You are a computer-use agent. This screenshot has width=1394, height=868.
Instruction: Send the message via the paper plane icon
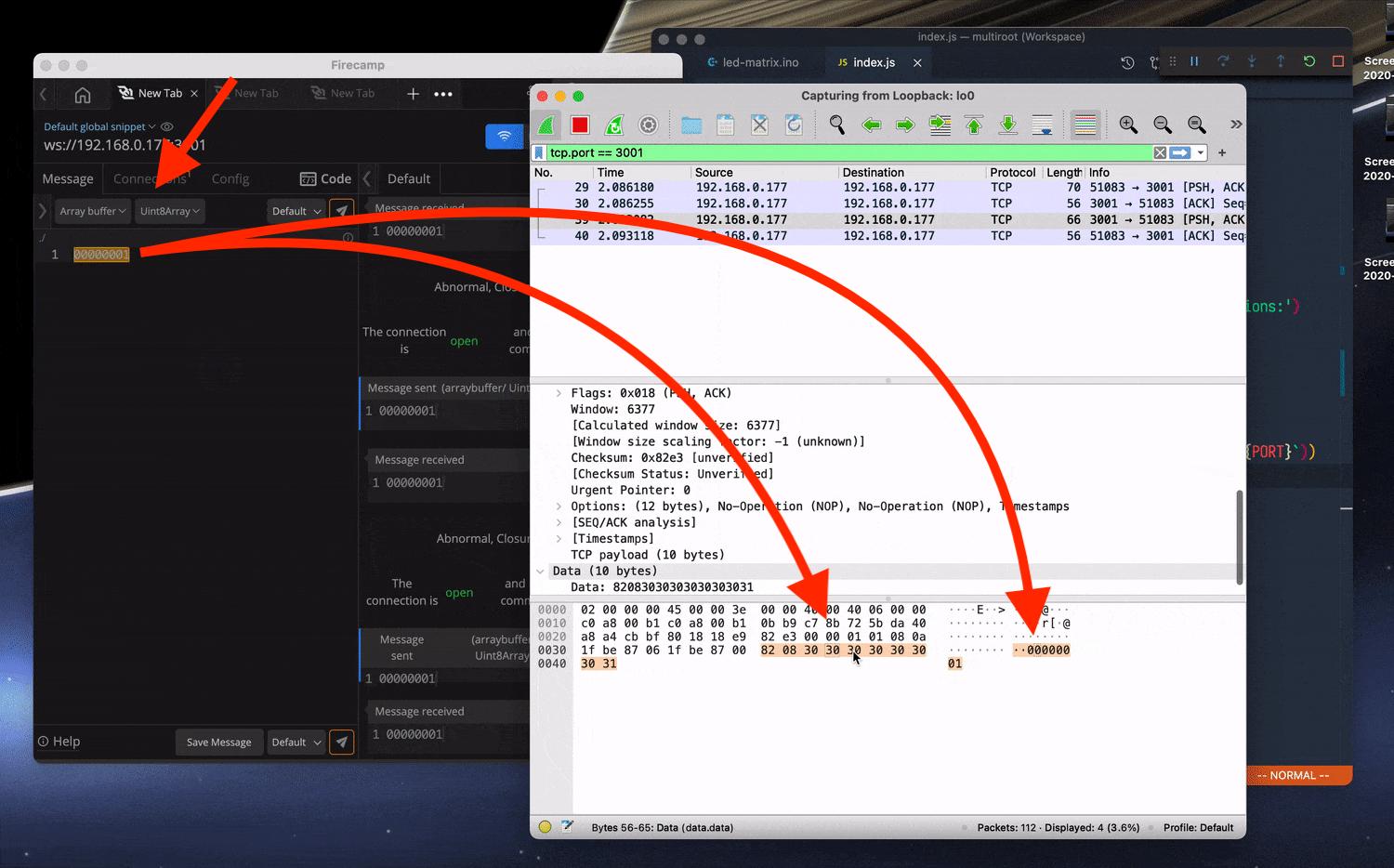tap(342, 210)
